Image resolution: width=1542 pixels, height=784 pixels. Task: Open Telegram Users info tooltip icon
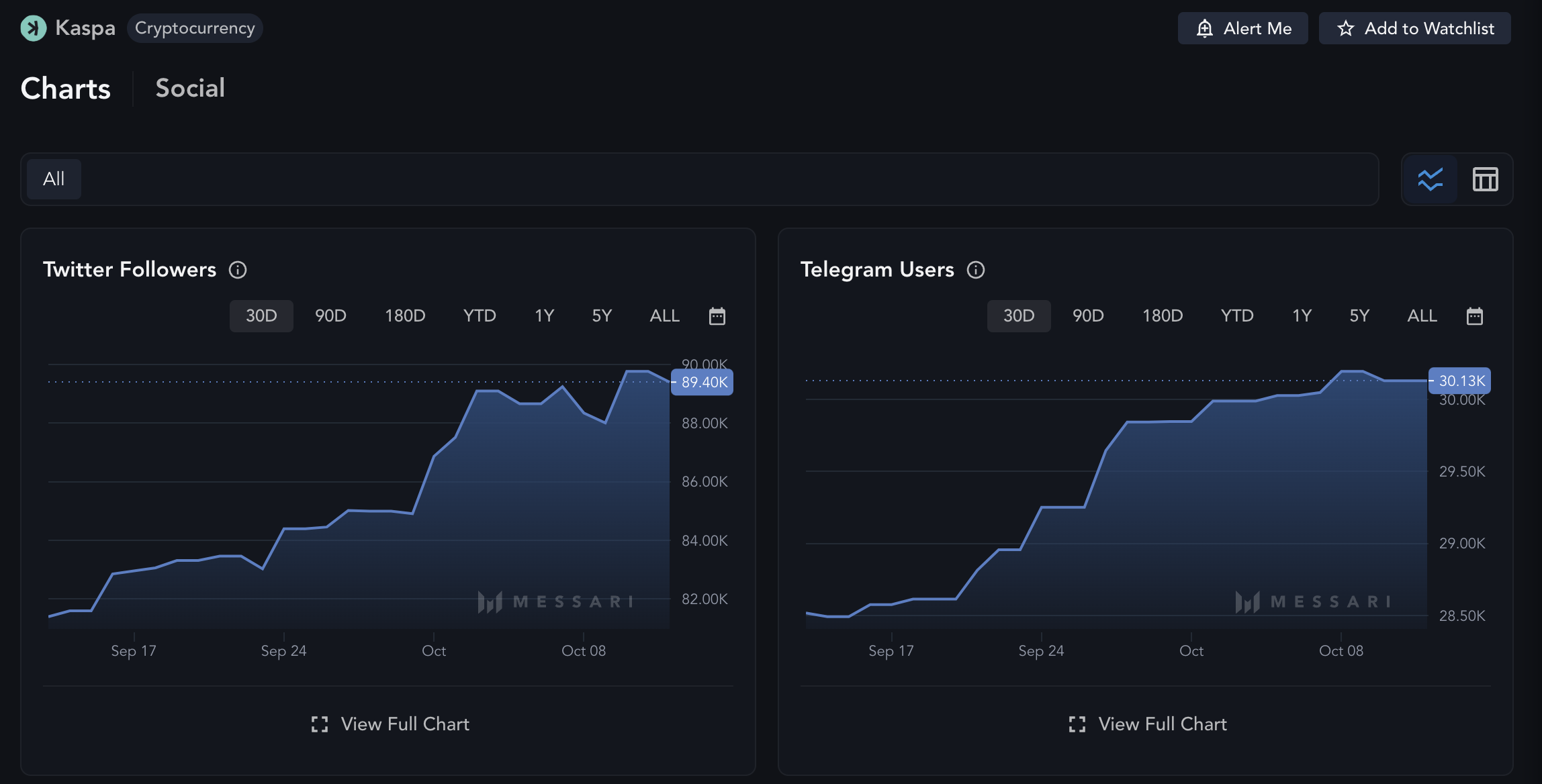(976, 270)
